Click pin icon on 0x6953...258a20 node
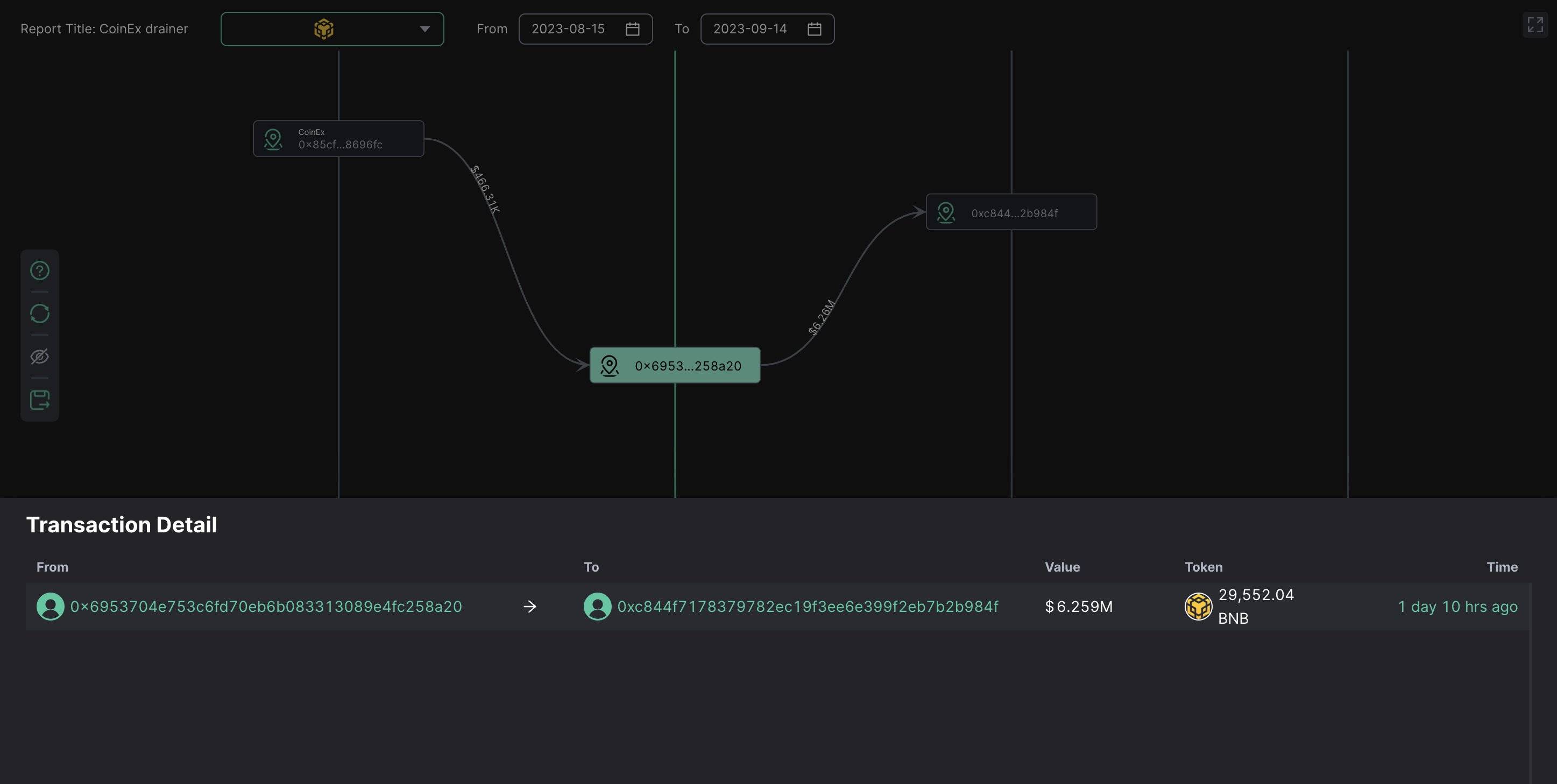1557x784 pixels. (x=609, y=366)
